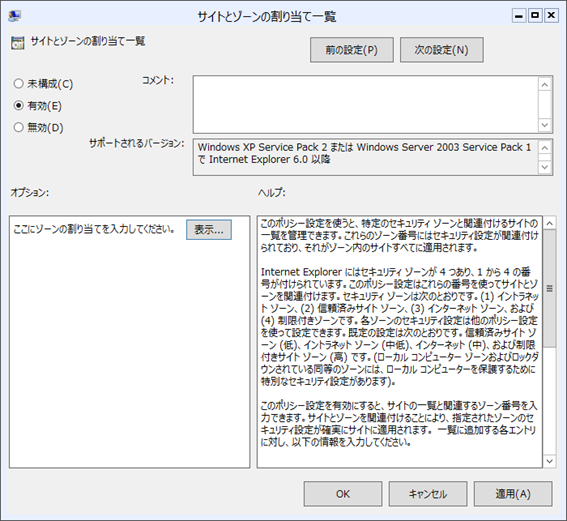Click the help panel scroll down arrow

[550, 461]
